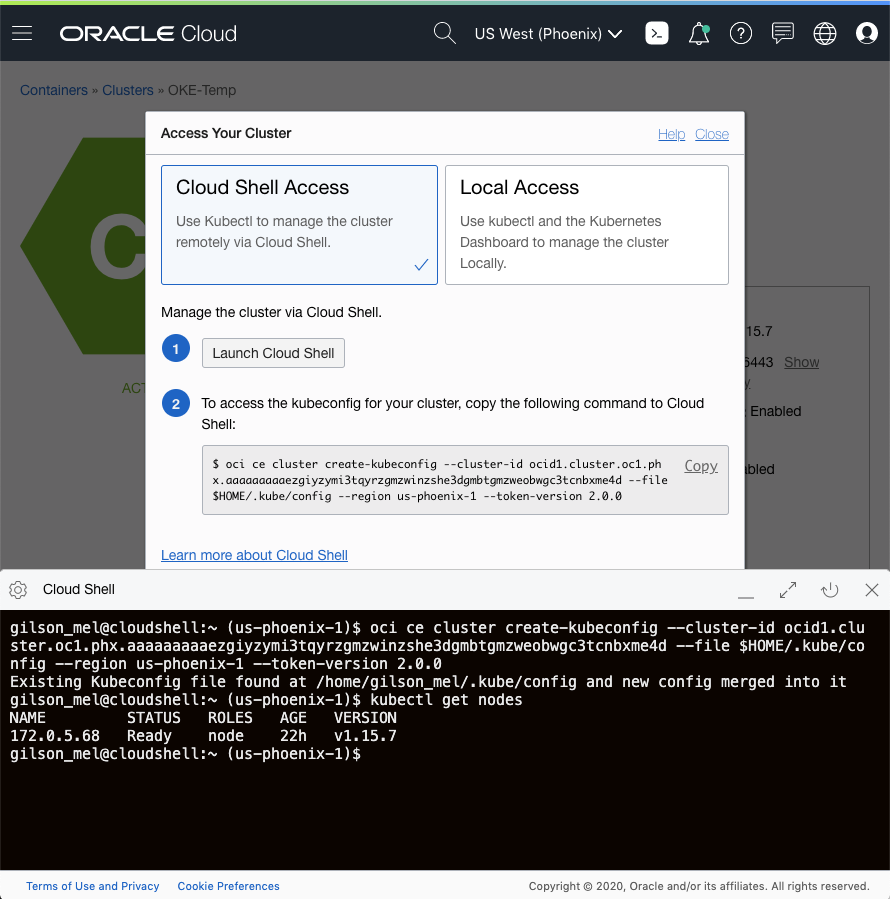Image resolution: width=890 pixels, height=899 pixels.
Task: Select the Cloud Shell Access option
Action: (x=299, y=222)
